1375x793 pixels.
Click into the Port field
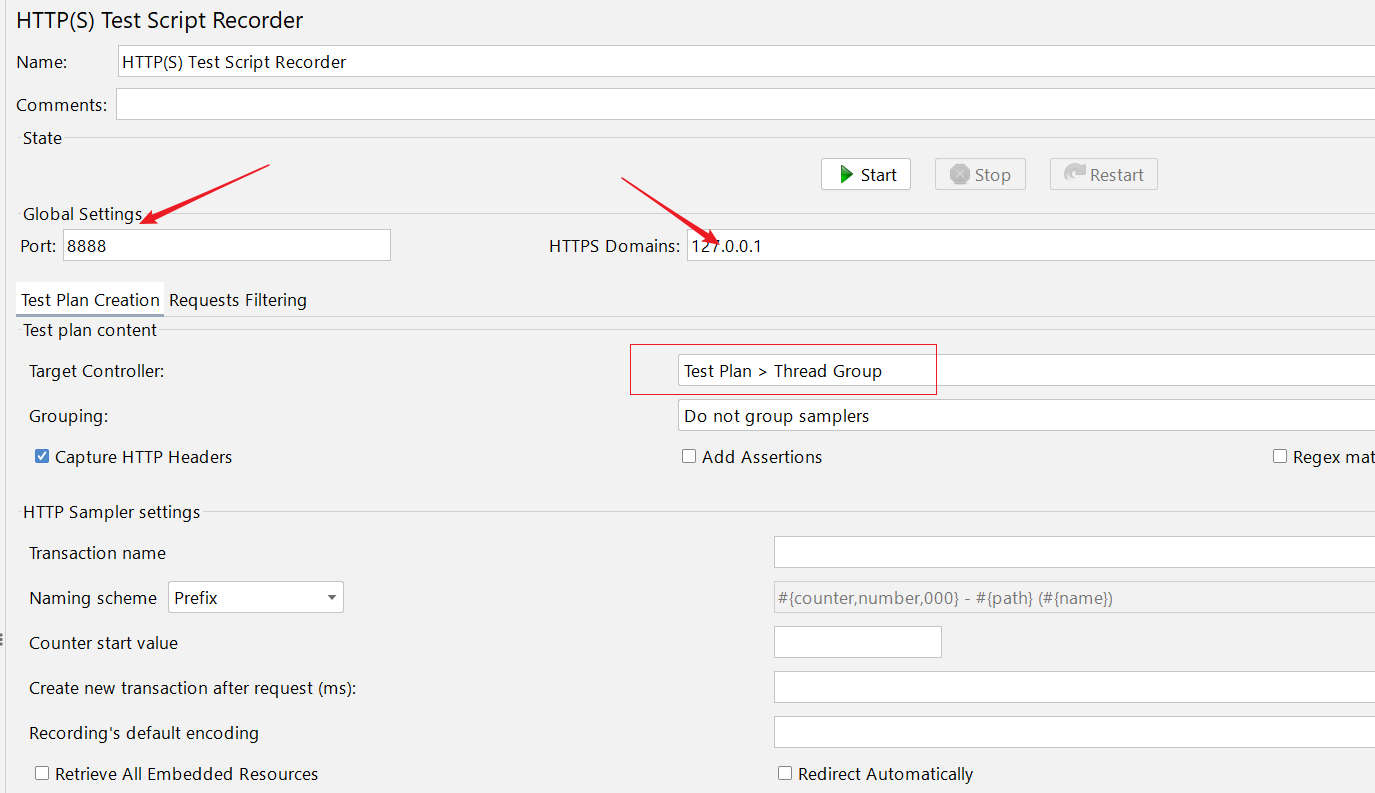[226, 246]
